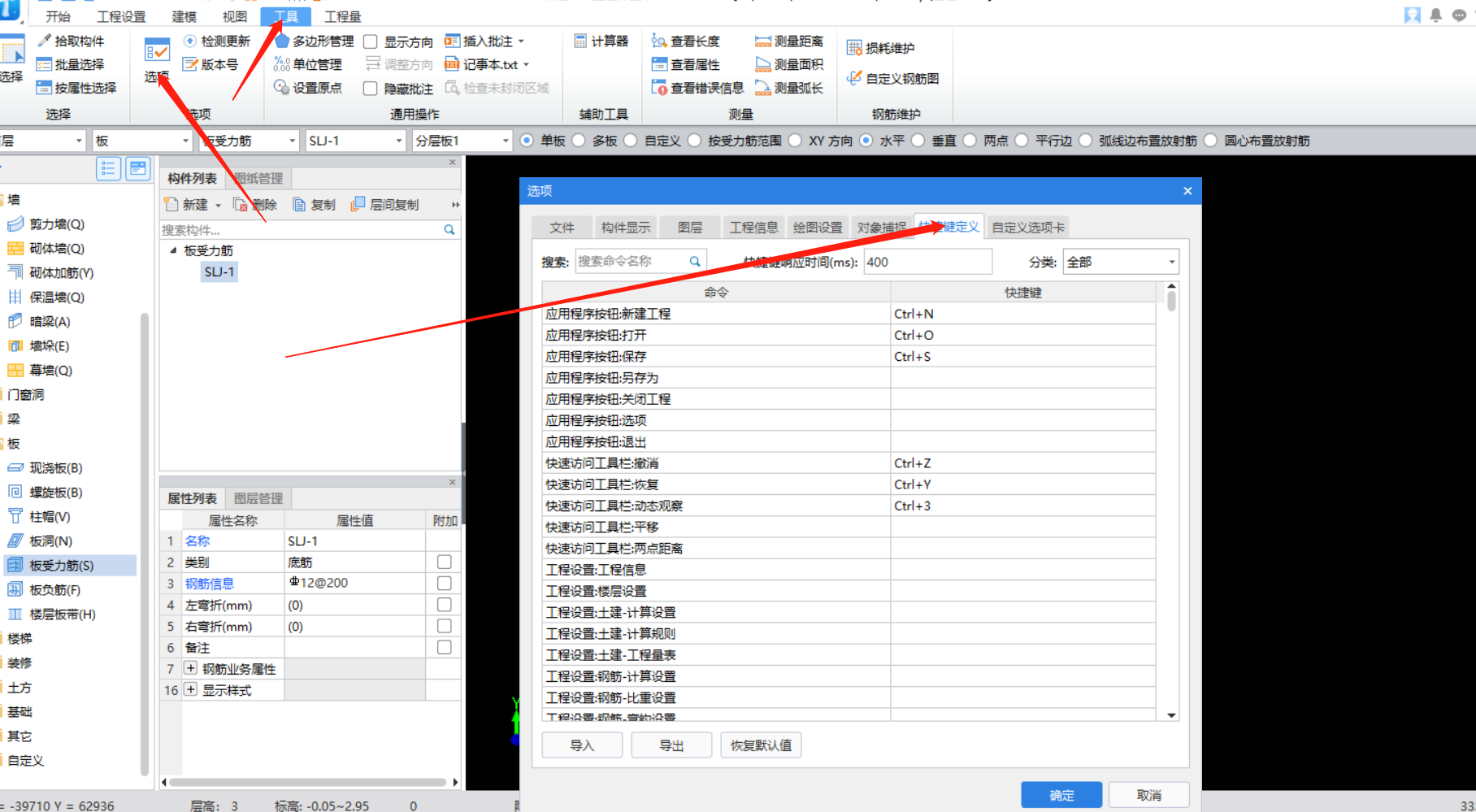Select the 批量选择 batch select tool
This screenshot has width=1476, height=812.
[71, 64]
